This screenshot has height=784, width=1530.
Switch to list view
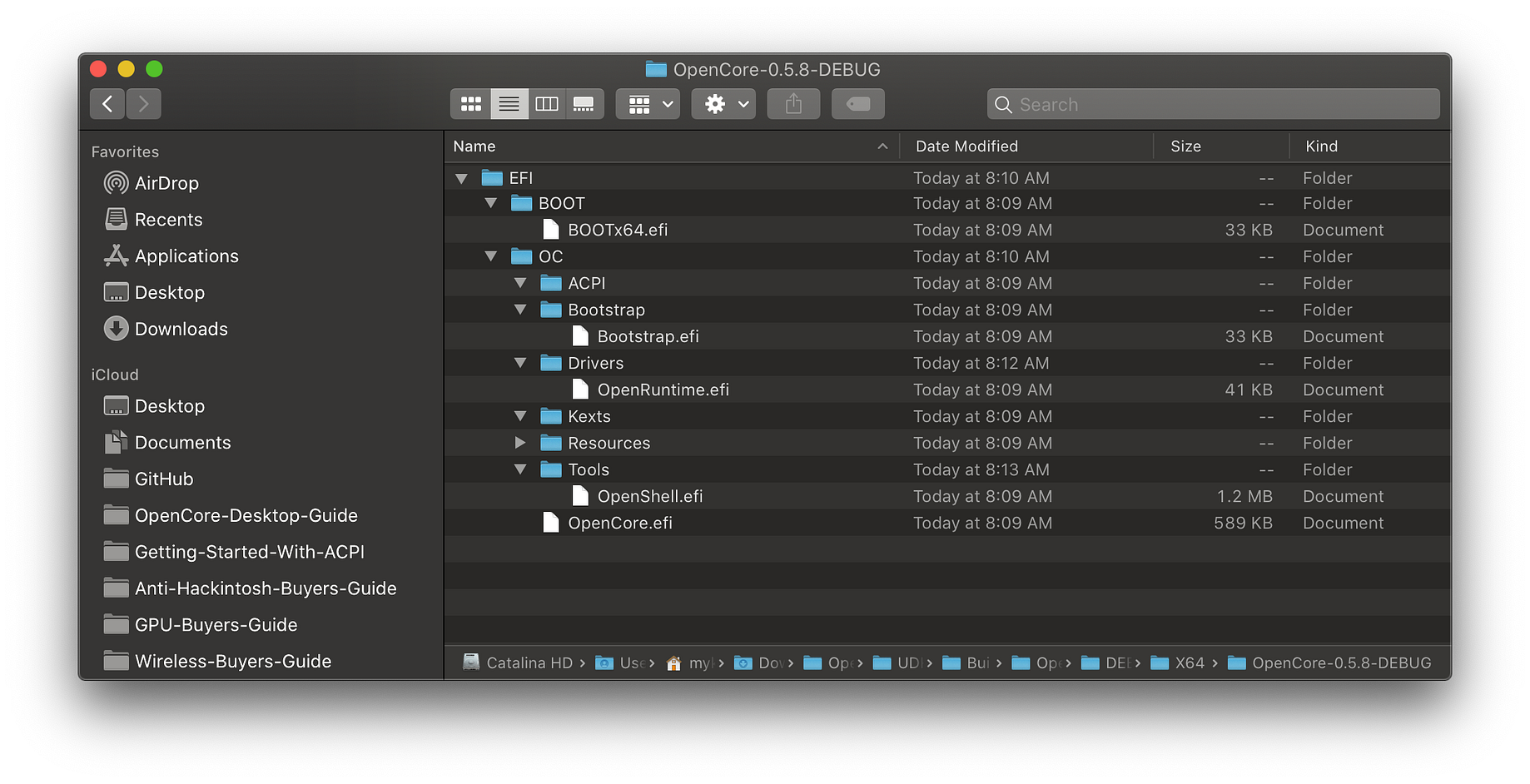[509, 104]
